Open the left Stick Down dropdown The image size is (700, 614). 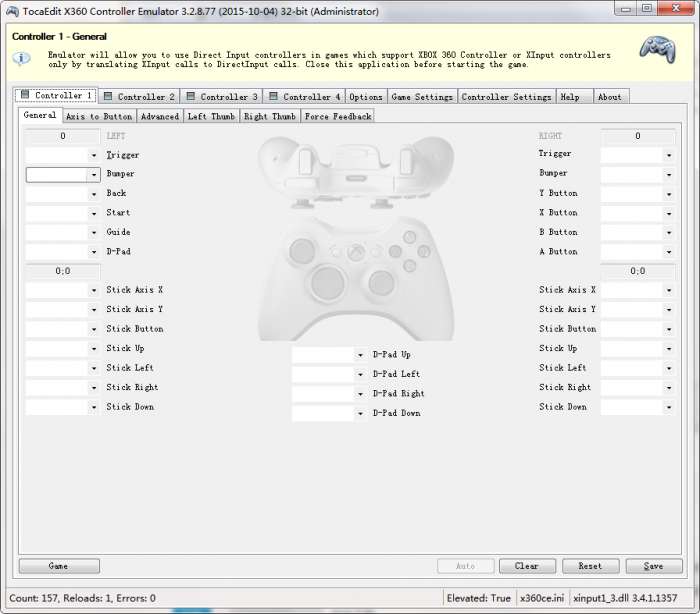click(x=94, y=408)
